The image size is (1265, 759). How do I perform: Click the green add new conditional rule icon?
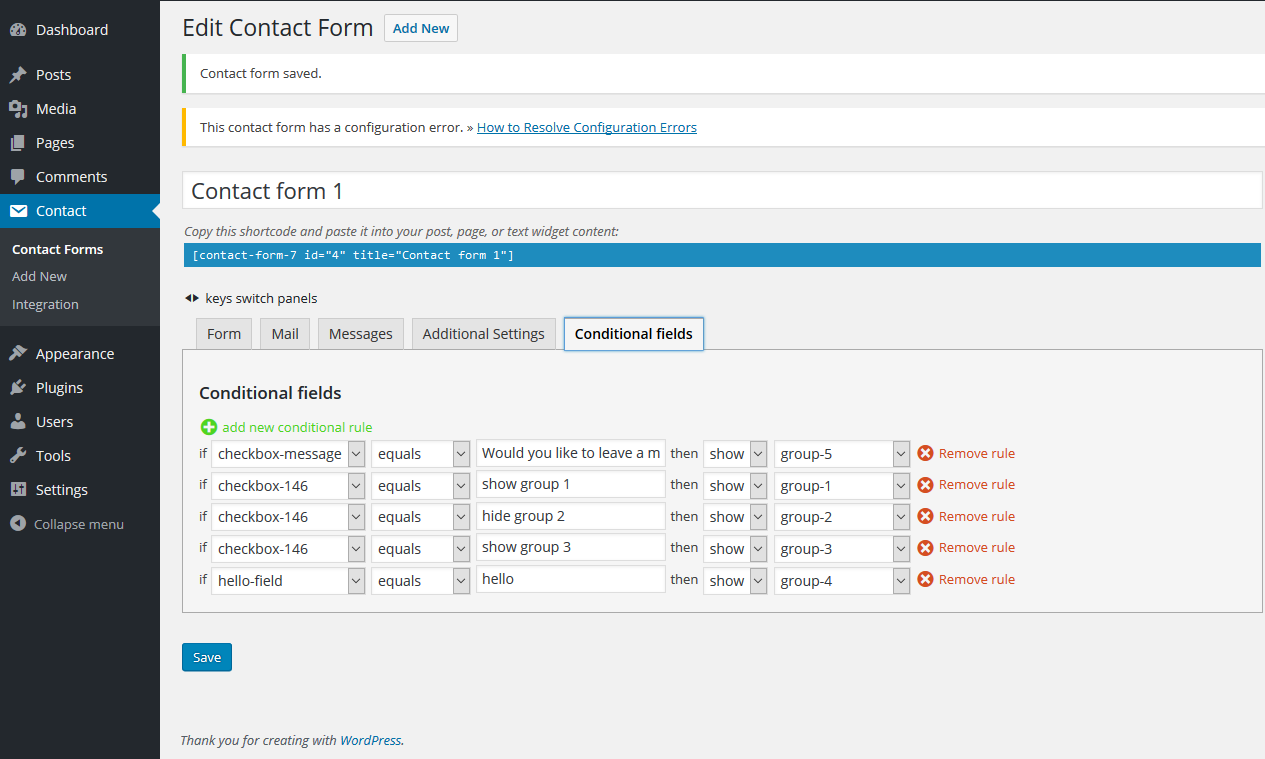click(208, 427)
